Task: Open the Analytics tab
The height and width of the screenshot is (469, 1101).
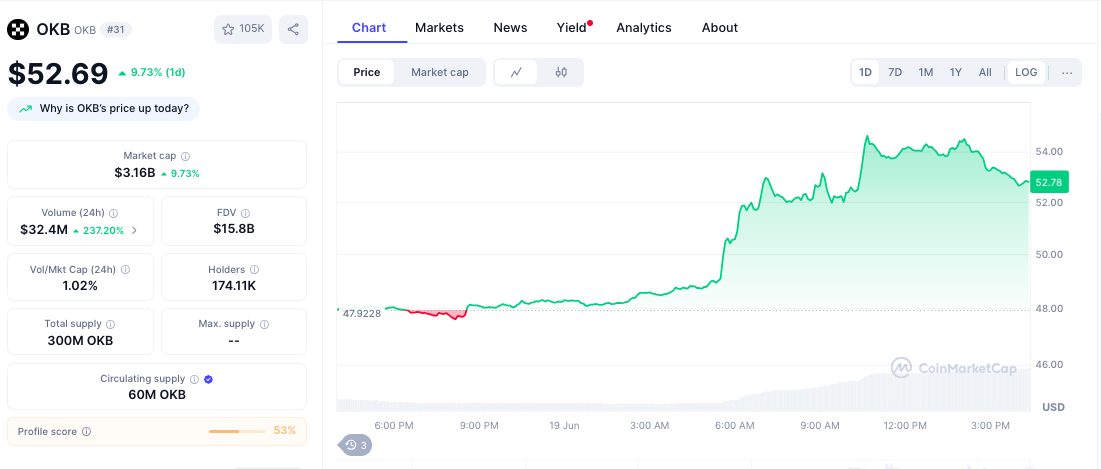Action: pos(644,28)
